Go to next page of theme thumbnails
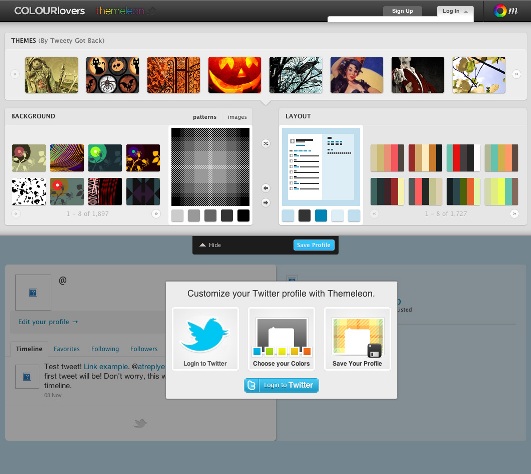Image resolution: width=531 pixels, height=474 pixels. pos(516,74)
